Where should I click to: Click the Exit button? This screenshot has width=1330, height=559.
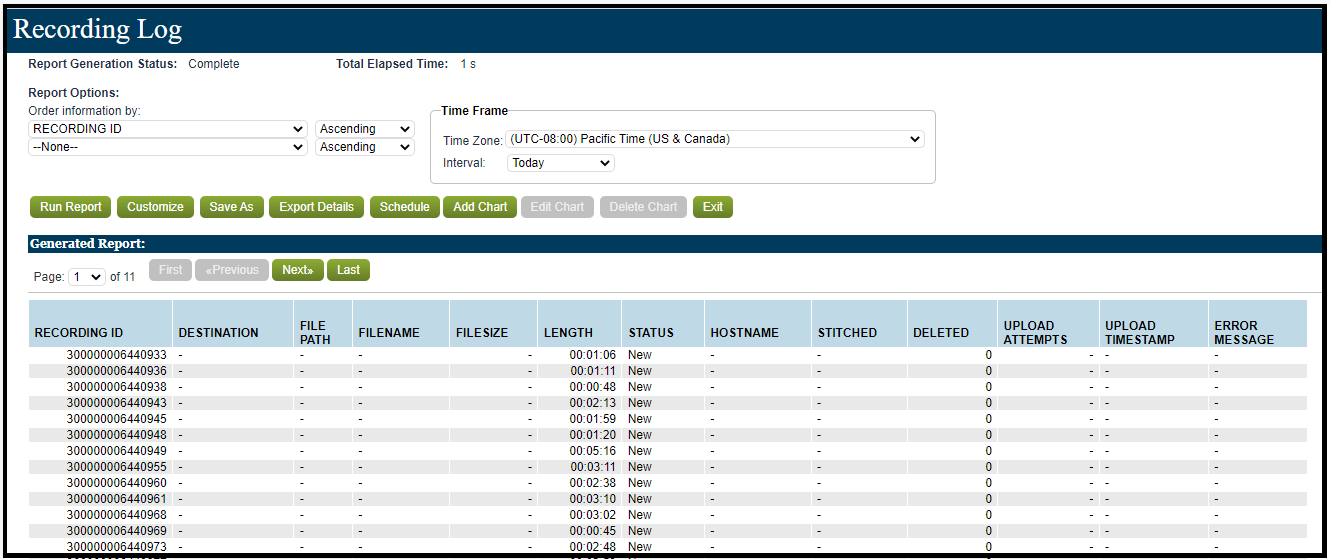pyautogui.click(x=713, y=207)
